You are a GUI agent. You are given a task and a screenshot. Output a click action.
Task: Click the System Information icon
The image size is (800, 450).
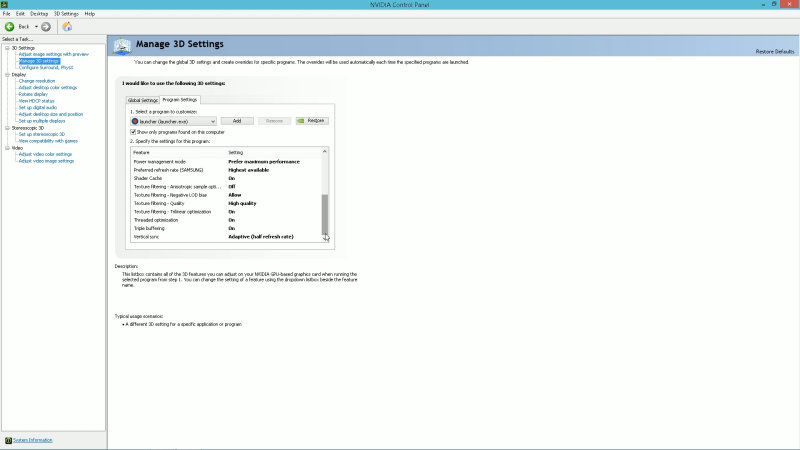tap(8, 440)
